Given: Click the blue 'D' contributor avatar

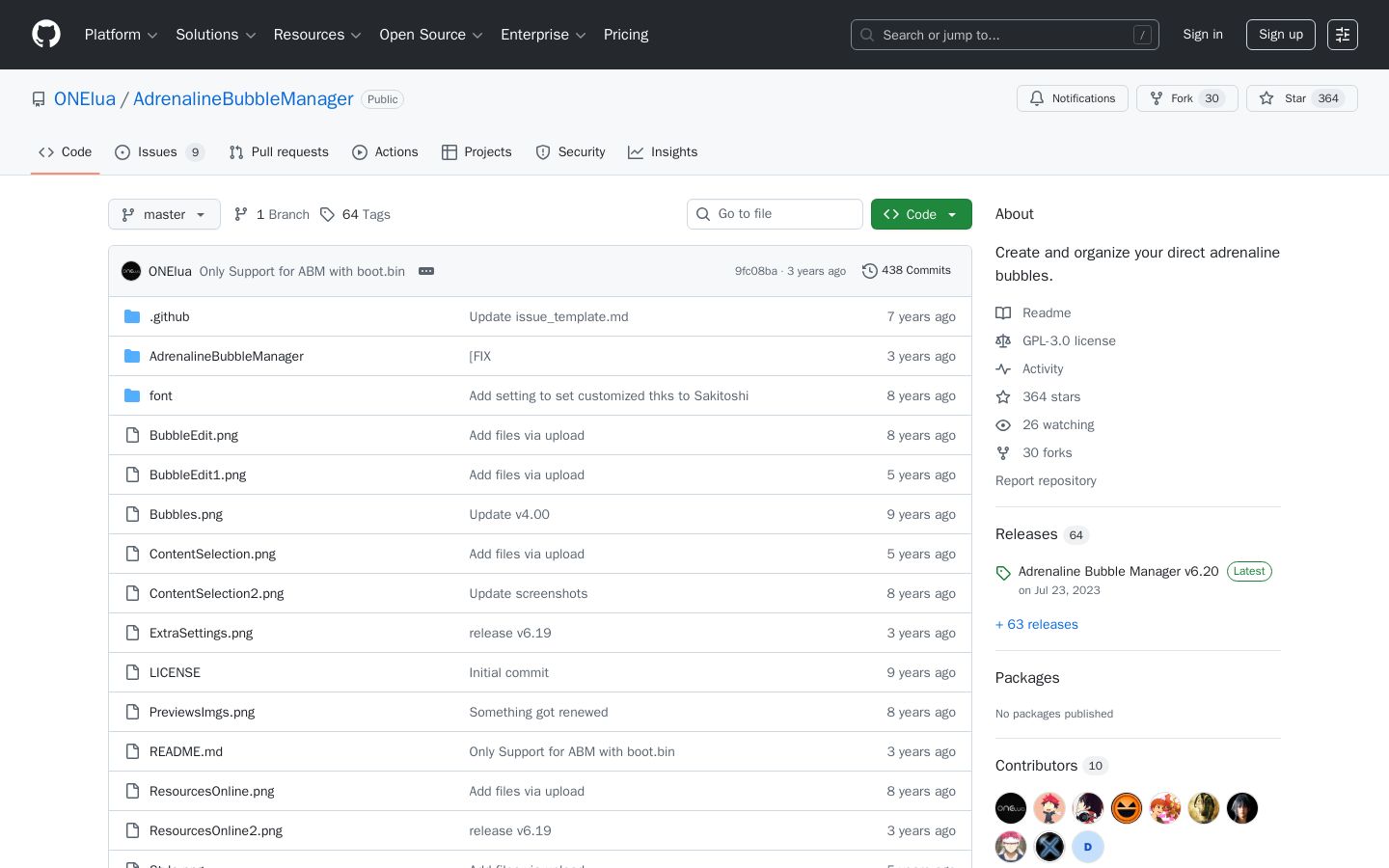Looking at the screenshot, I should [1088, 847].
